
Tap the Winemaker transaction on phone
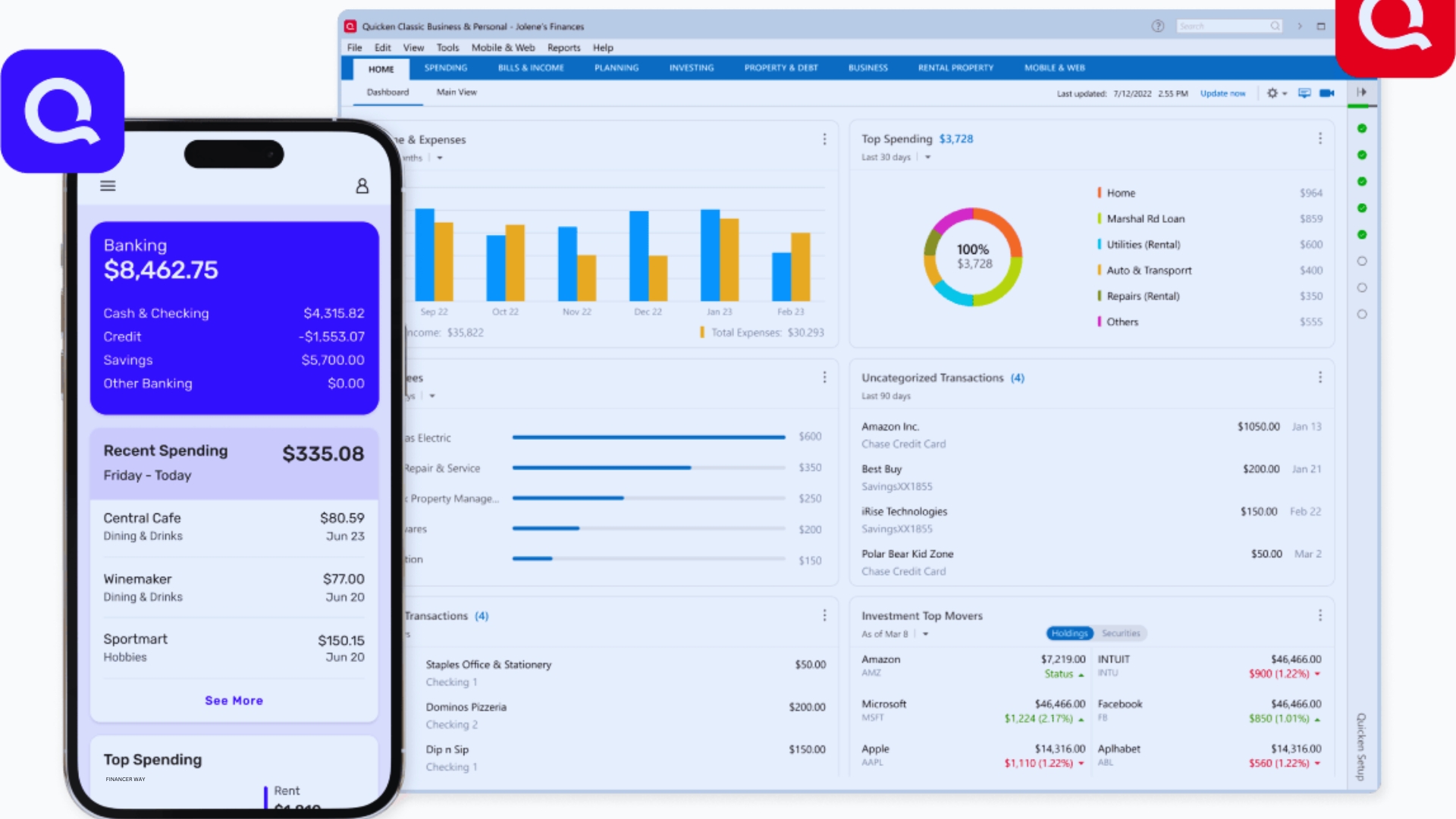234,588
